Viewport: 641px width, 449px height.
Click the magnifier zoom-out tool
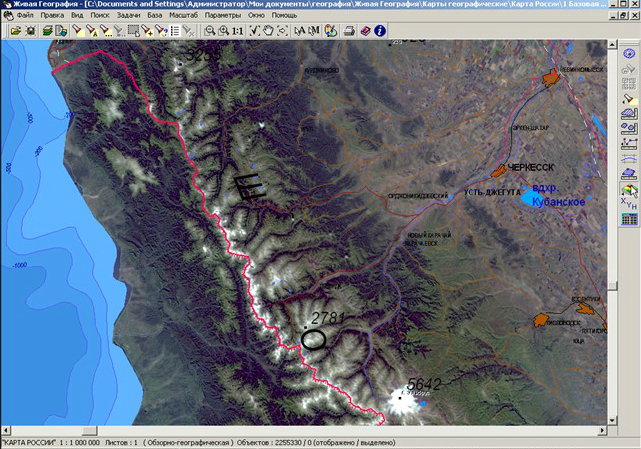(222, 31)
